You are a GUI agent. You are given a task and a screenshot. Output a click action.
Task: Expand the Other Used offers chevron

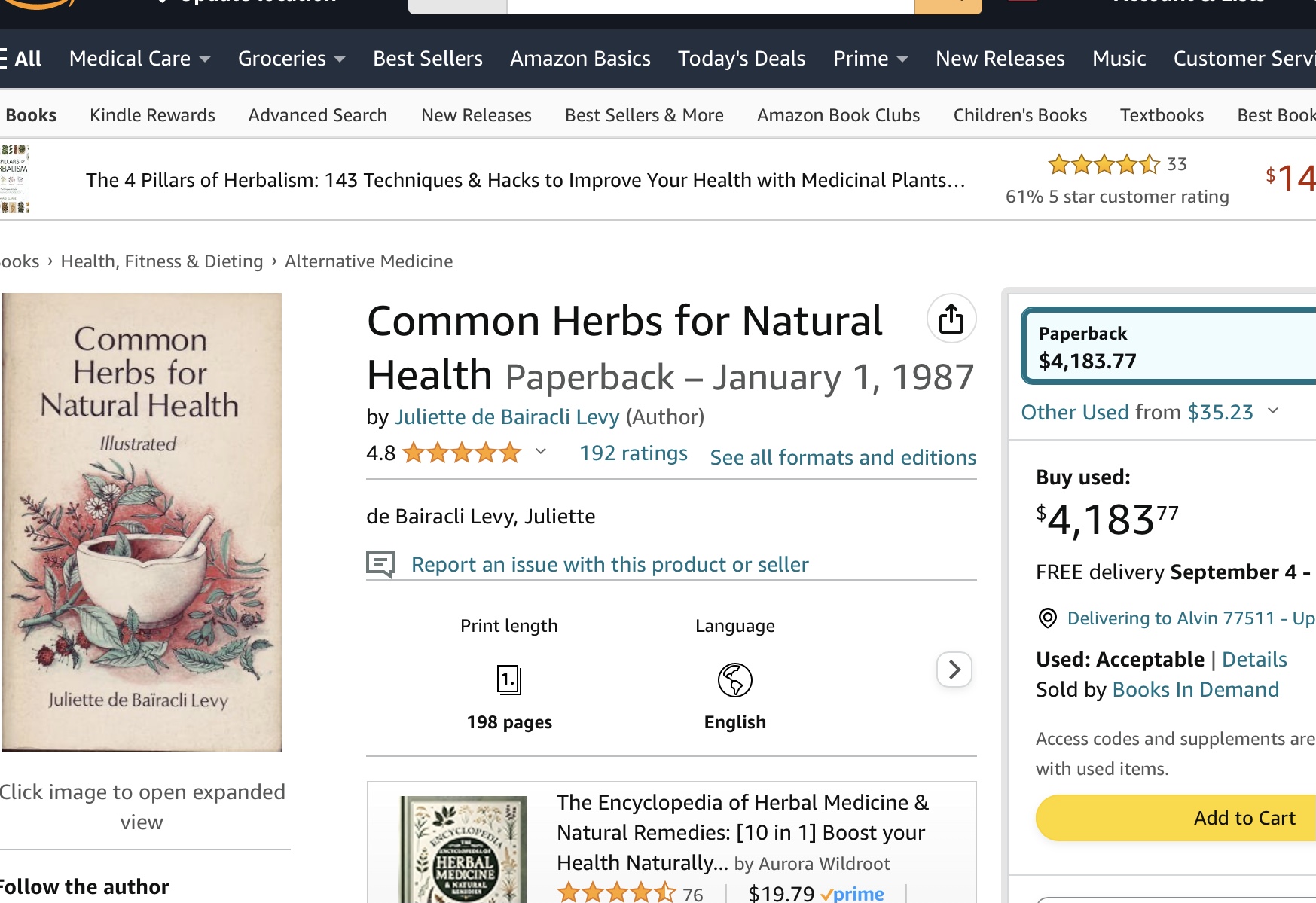1273,411
